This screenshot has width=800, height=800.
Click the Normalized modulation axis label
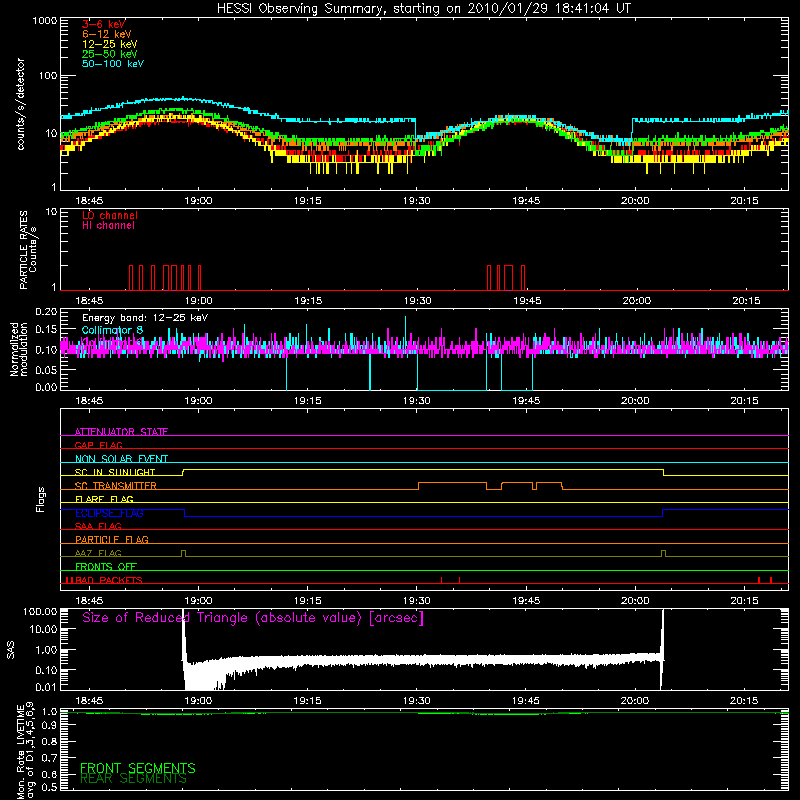(18, 349)
